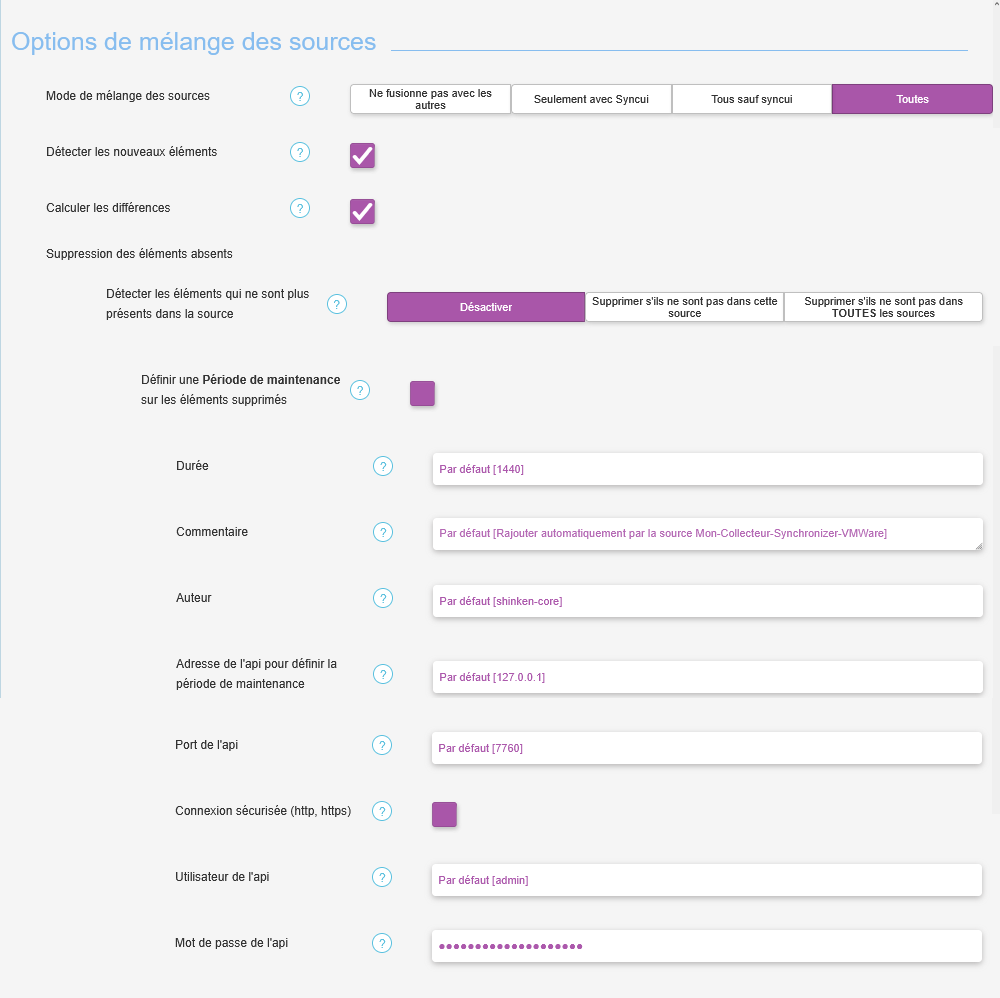Select Ne fusionne pas avec les autres
1000x998 pixels.
point(430,99)
